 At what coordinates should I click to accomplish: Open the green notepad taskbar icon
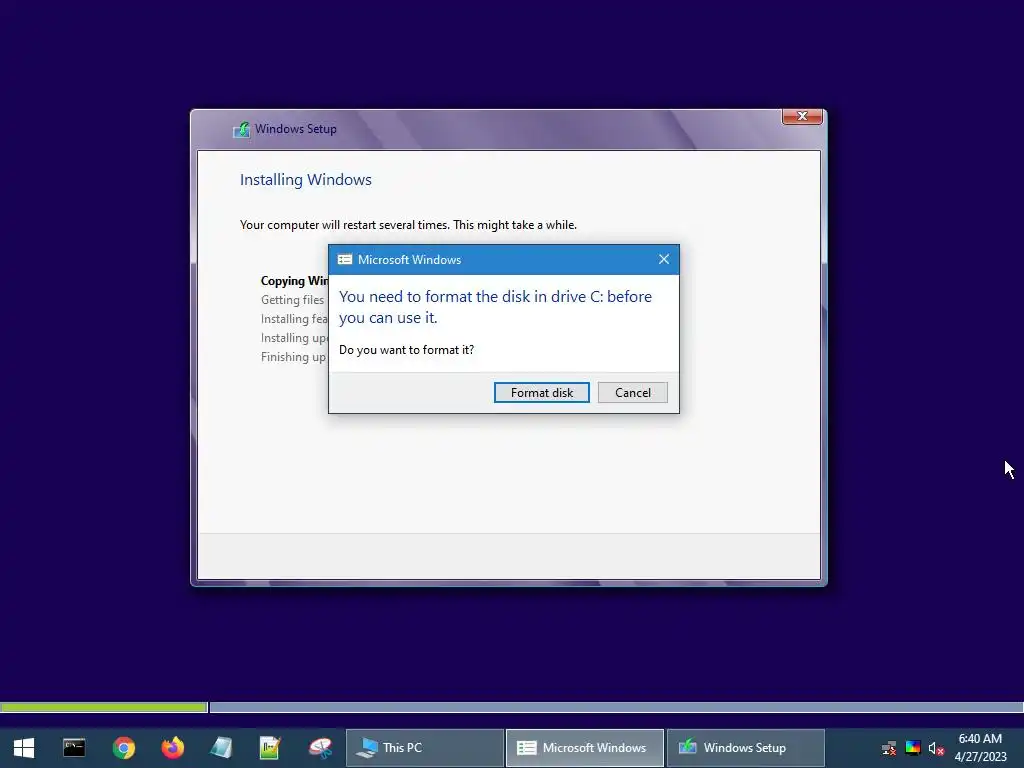tap(270, 748)
